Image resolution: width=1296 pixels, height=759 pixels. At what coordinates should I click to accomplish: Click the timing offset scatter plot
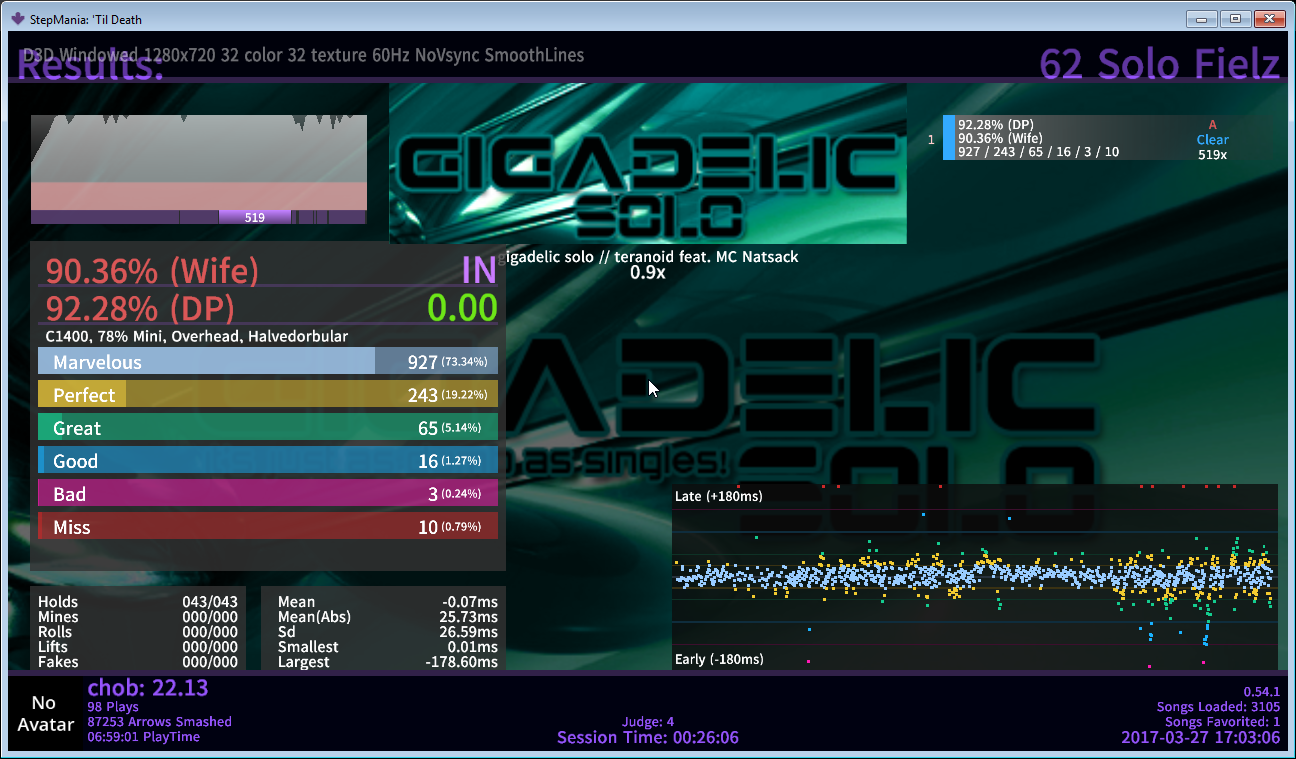[x=974, y=577]
